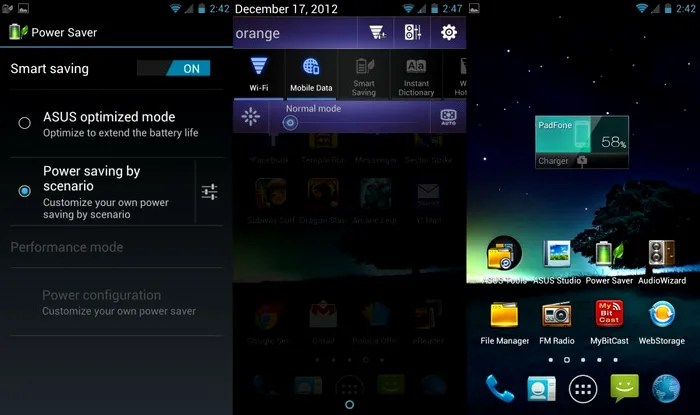Select Power saving by scenario radio
The image size is (700, 415).
click(x=25, y=191)
